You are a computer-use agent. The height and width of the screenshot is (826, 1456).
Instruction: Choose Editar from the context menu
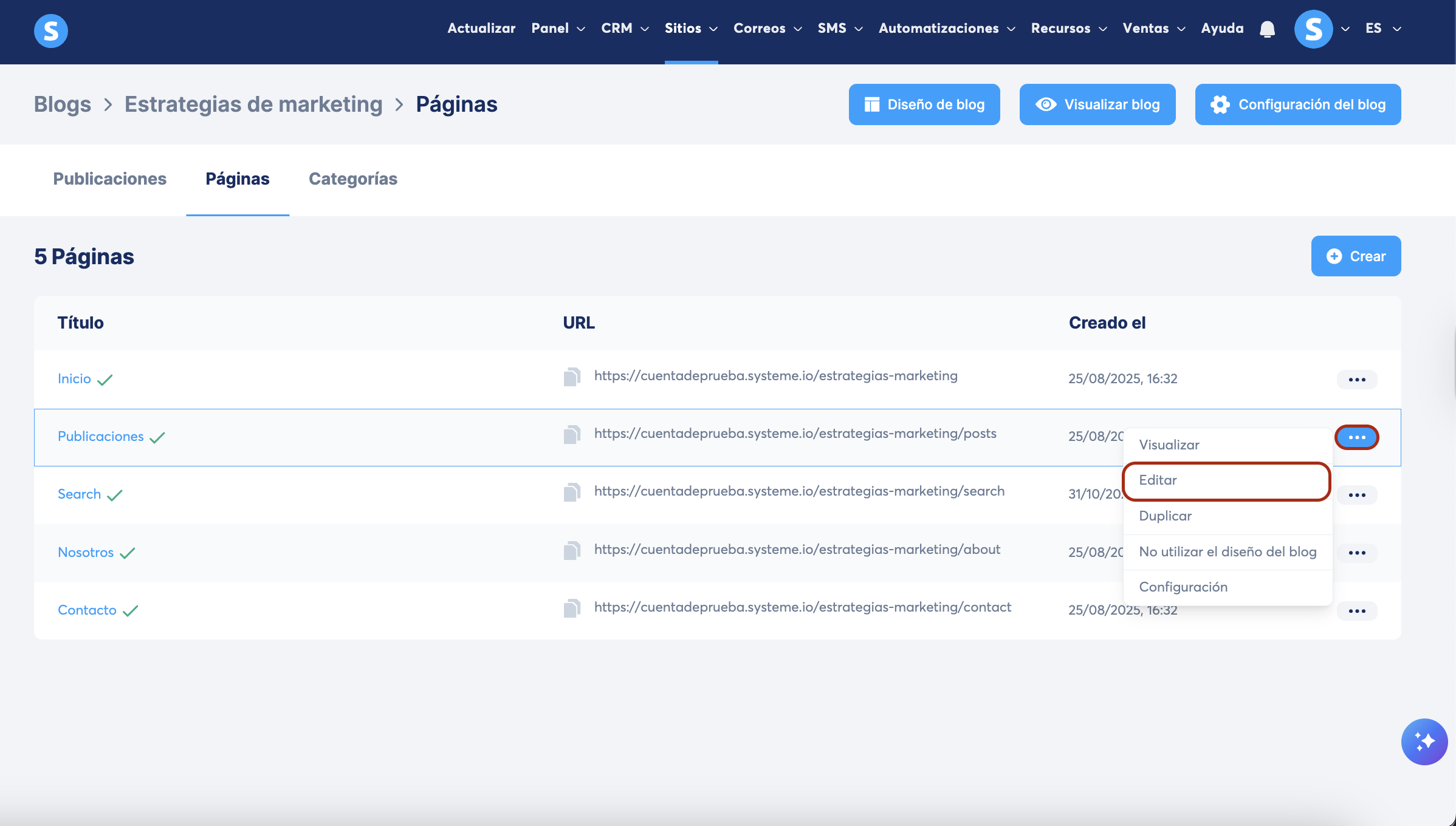(x=1158, y=480)
